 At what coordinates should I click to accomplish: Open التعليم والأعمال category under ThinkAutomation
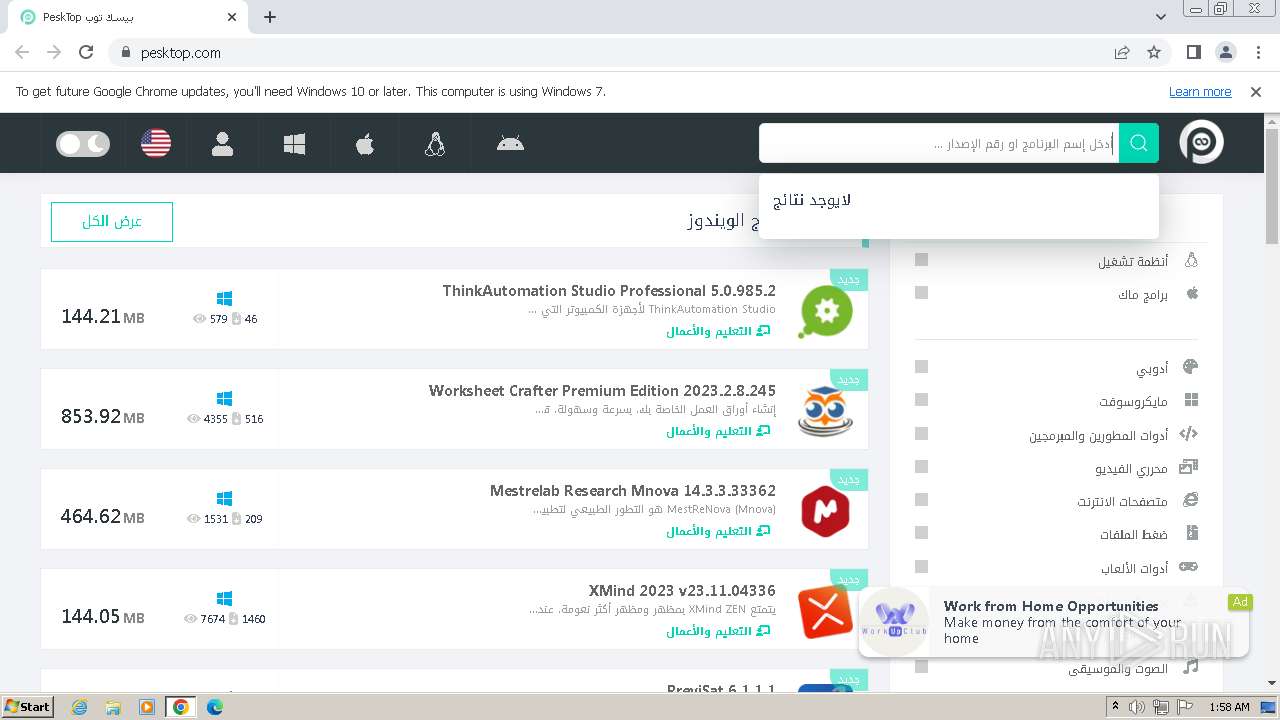[719, 331]
